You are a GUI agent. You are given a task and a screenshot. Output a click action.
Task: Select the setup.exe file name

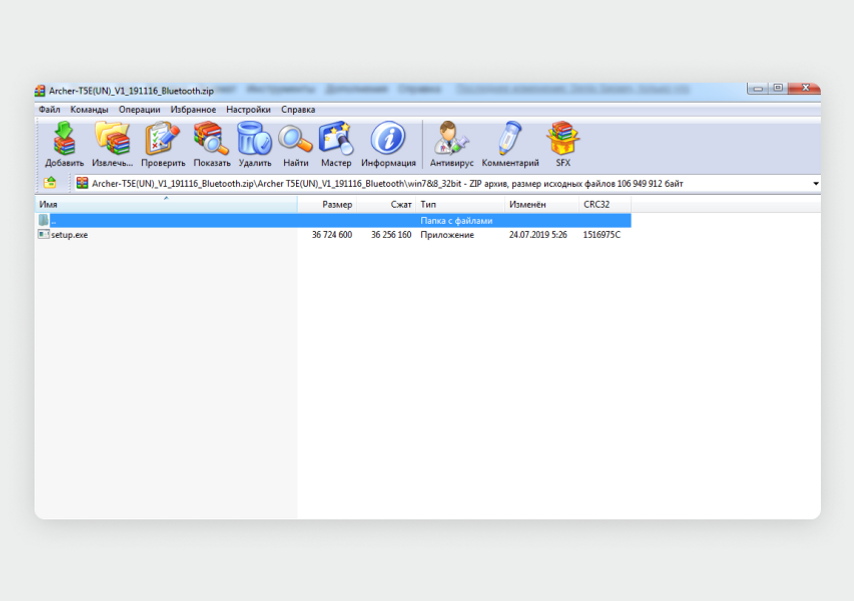tap(69, 235)
